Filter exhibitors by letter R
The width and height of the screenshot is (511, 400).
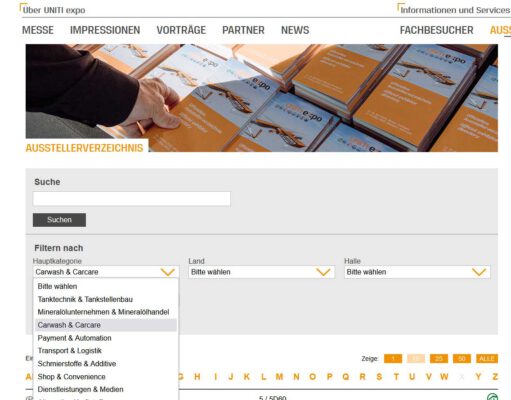362,377
